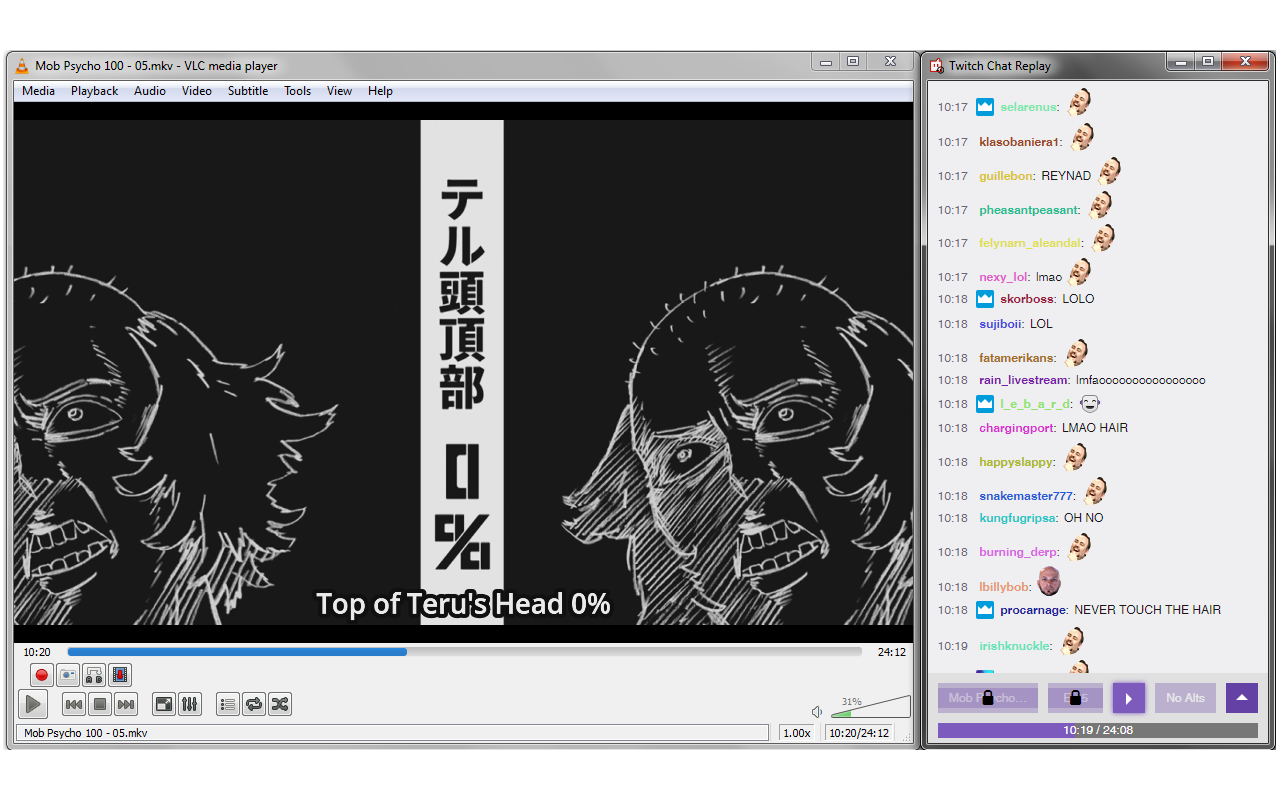Skip to next media in VLC
The image size is (1280, 800).
[126, 704]
